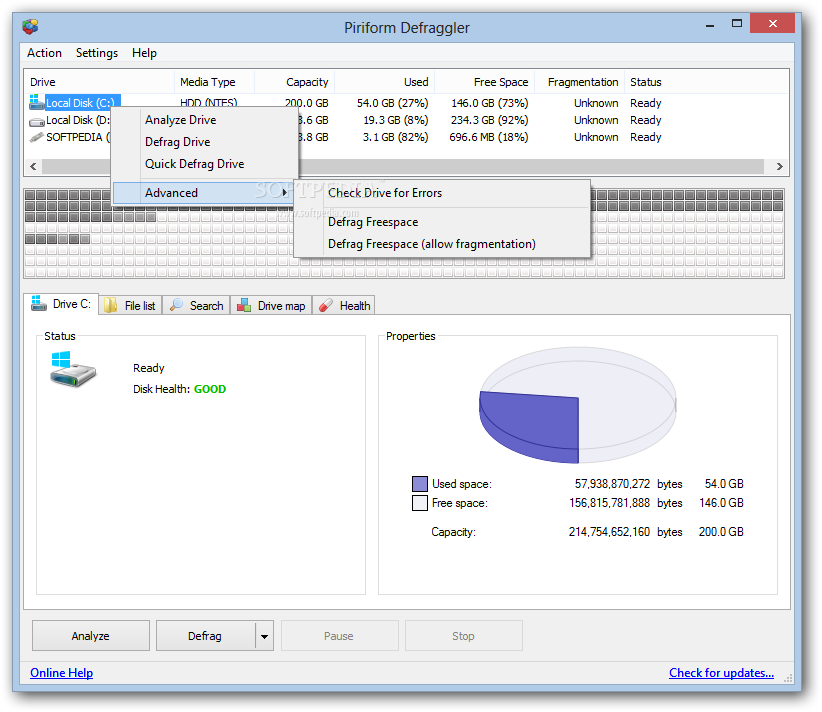Click the Health tab pill icon
This screenshot has height=712, width=822.
tap(326, 305)
